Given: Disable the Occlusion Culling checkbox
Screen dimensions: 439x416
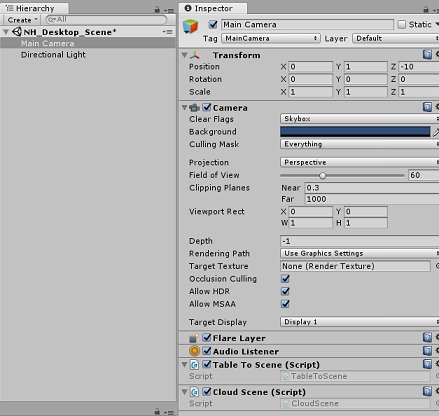Looking at the screenshot, I should coord(285,279).
